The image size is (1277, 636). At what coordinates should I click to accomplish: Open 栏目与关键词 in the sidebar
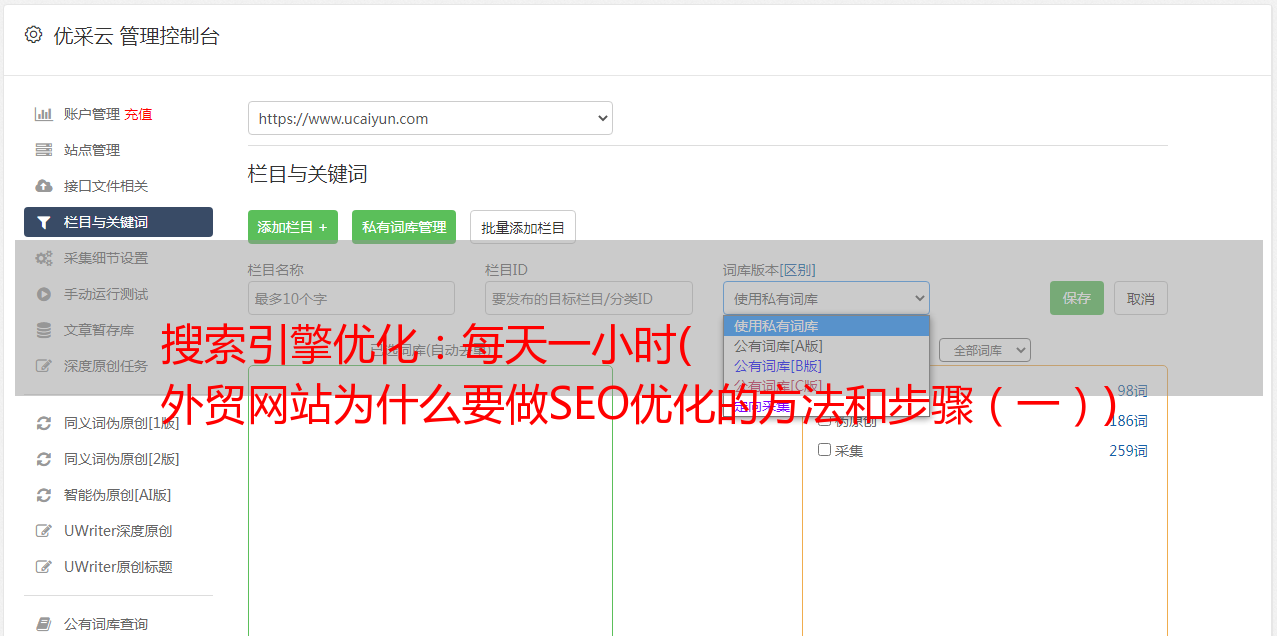118,222
